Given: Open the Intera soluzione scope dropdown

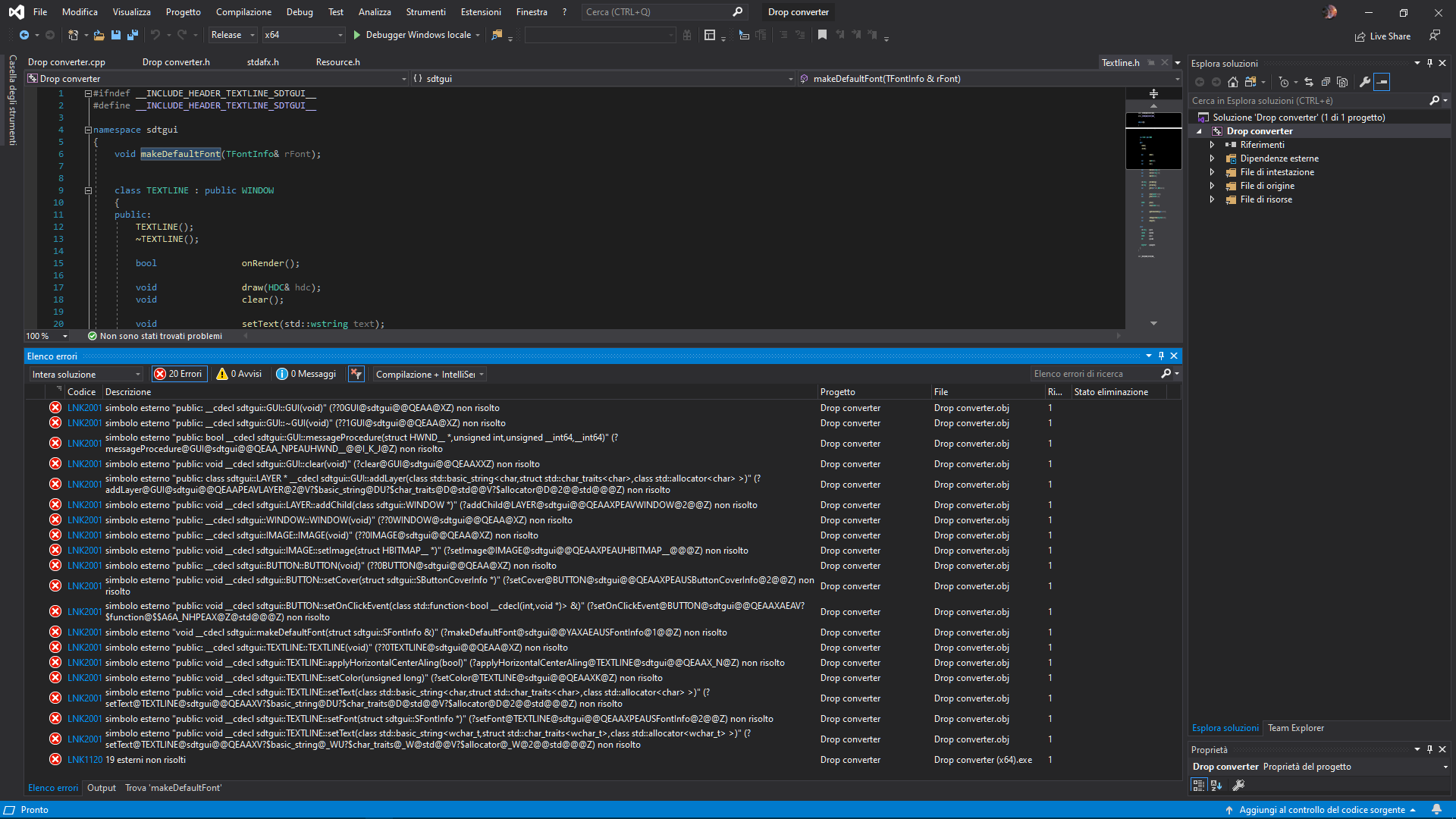Looking at the screenshot, I should (x=86, y=375).
